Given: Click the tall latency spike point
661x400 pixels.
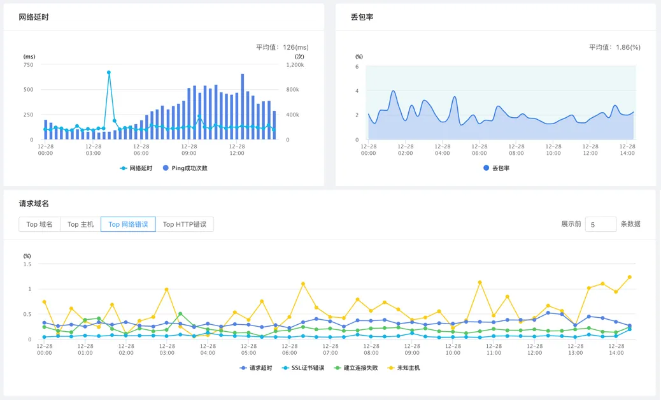Looking at the screenshot, I should point(109,72).
